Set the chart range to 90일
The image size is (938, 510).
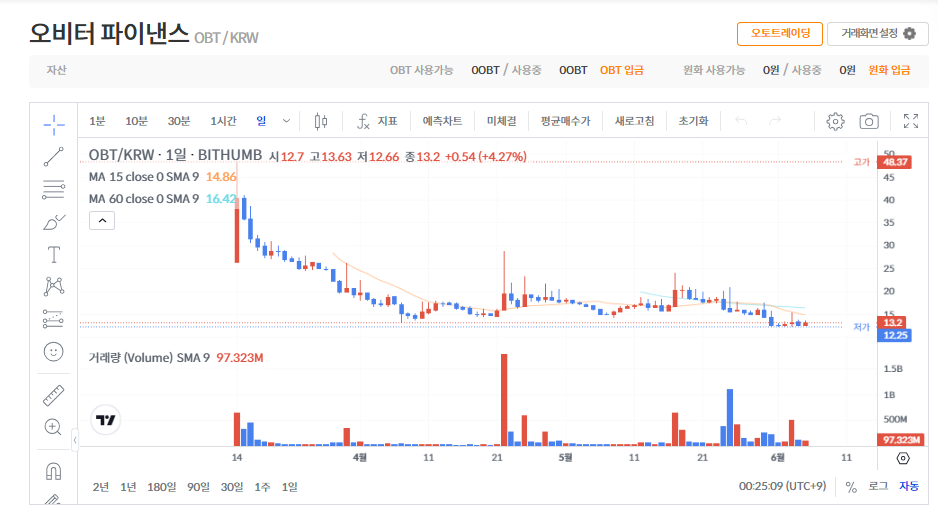pyautogui.click(x=198, y=487)
